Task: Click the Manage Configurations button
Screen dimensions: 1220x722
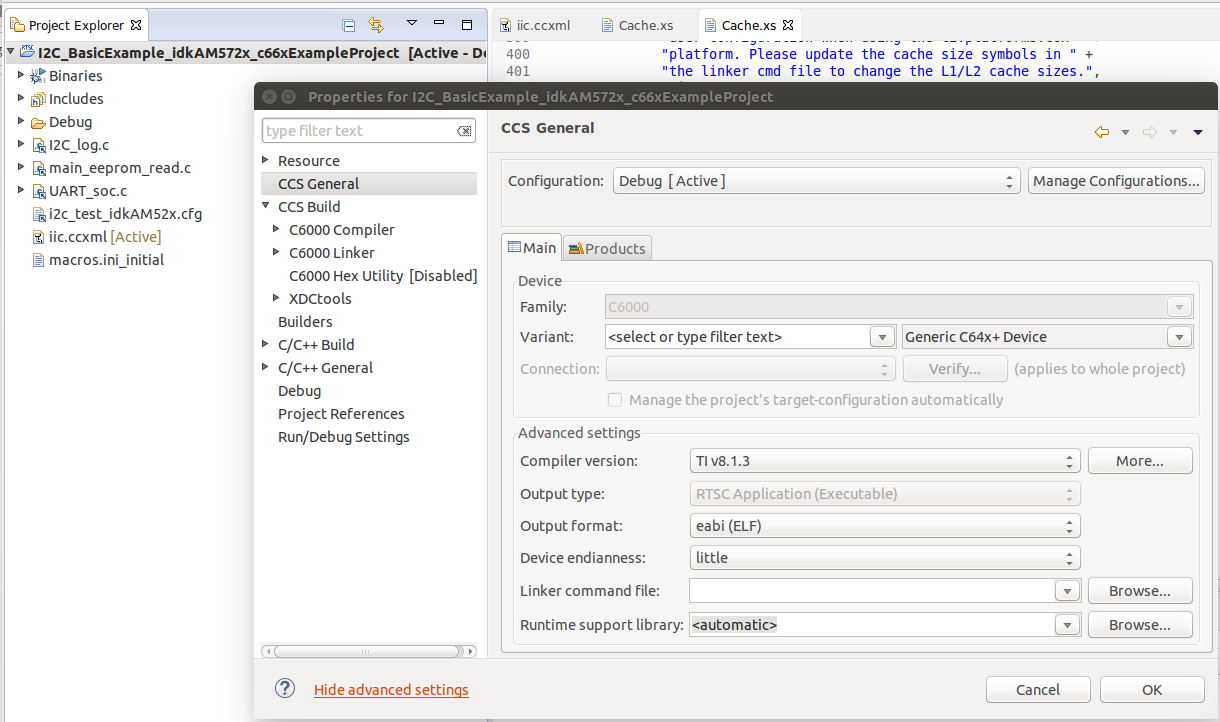Action: [1116, 181]
